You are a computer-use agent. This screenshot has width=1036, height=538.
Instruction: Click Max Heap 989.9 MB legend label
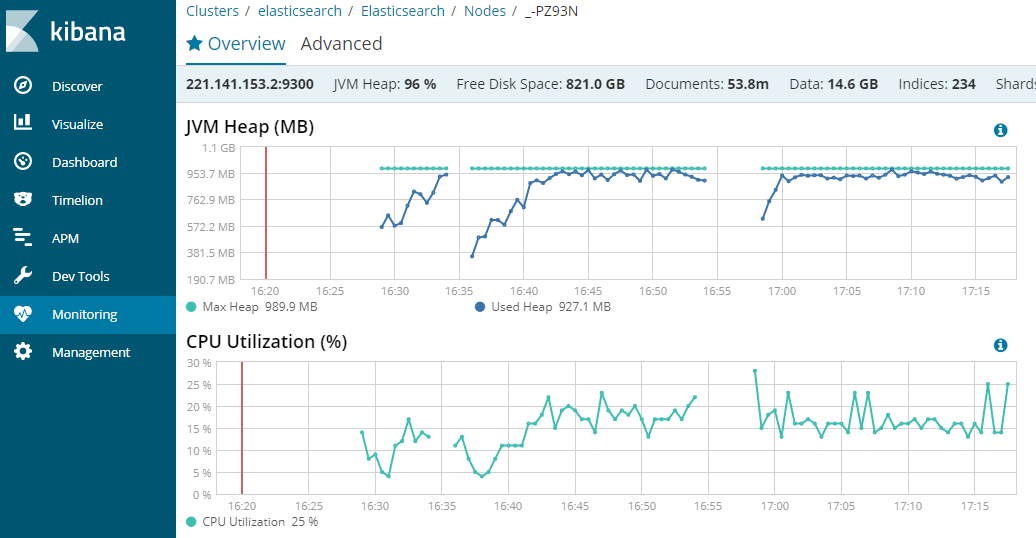(260, 307)
